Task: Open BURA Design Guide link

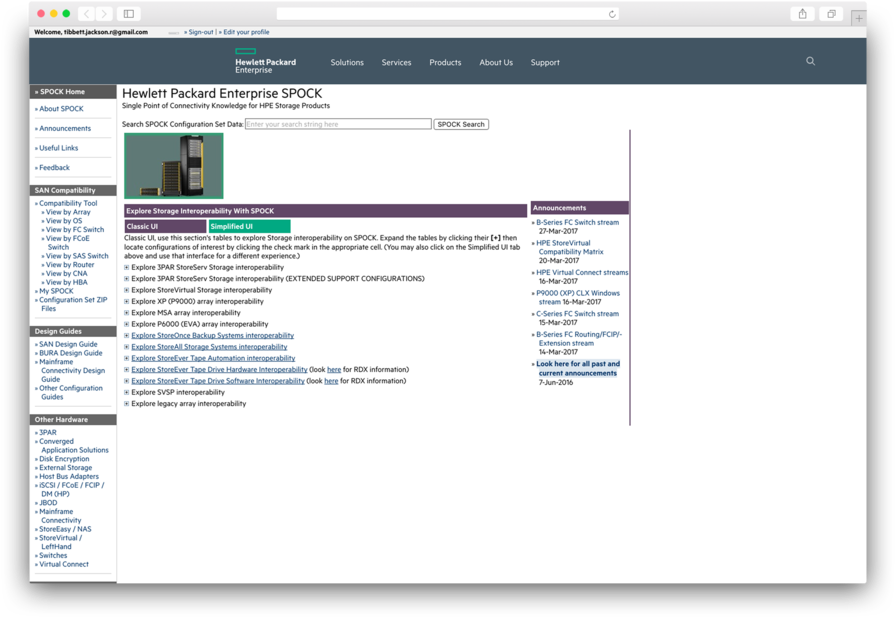Action: [x=70, y=353]
